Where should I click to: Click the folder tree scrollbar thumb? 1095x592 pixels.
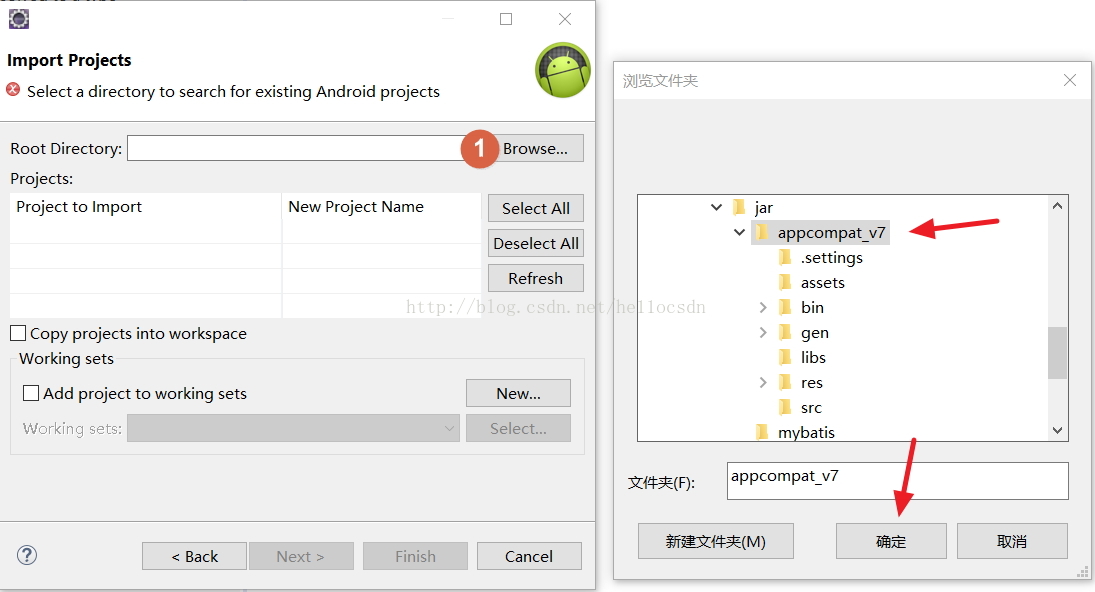point(1057,353)
